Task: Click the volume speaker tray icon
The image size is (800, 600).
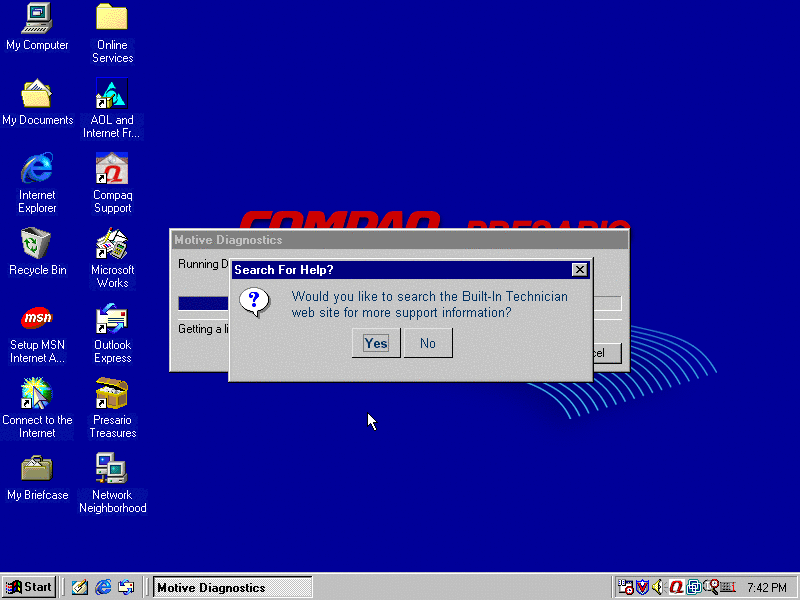Action: point(659,587)
